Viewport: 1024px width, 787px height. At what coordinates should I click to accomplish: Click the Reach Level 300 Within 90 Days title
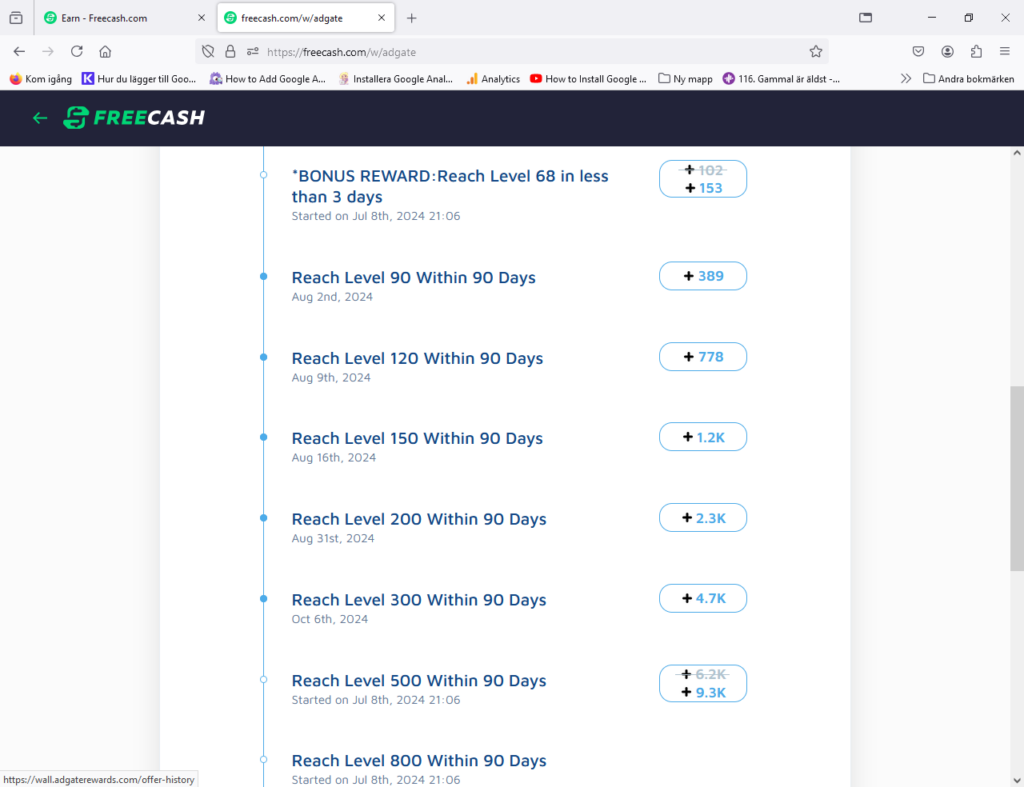(x=419, y=600)
